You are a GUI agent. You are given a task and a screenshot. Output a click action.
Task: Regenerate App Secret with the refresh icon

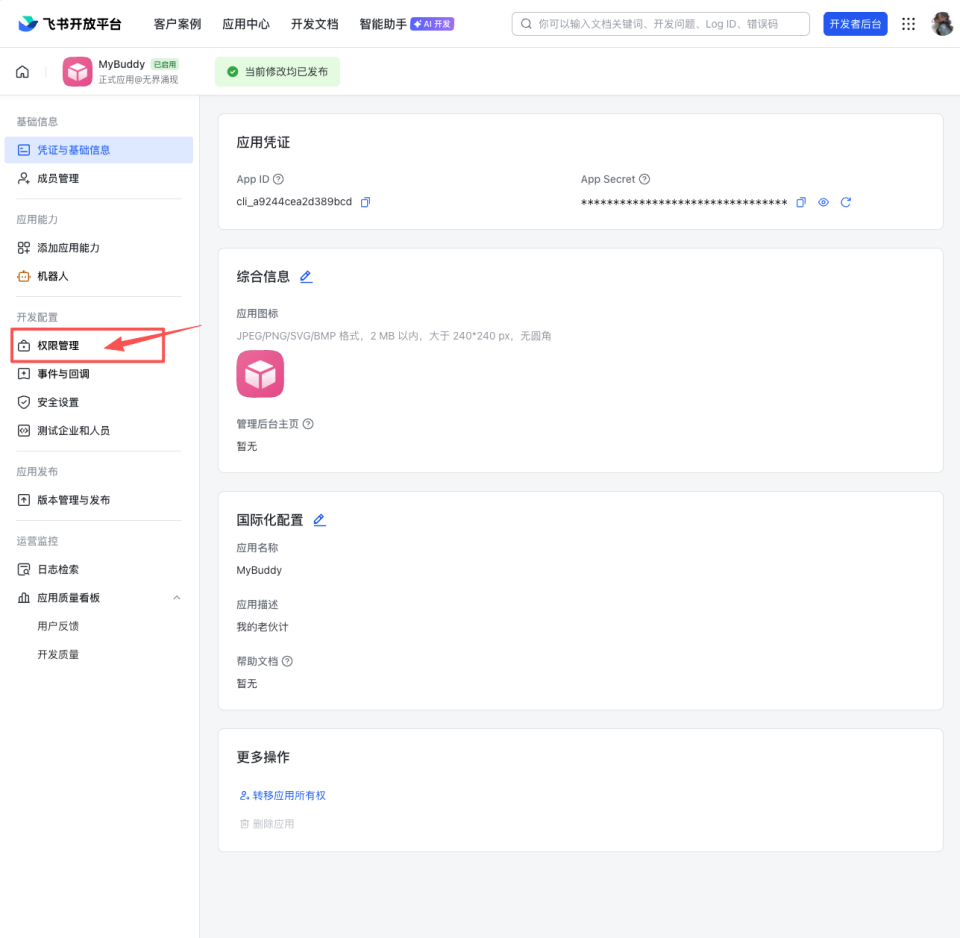(846, 202)
